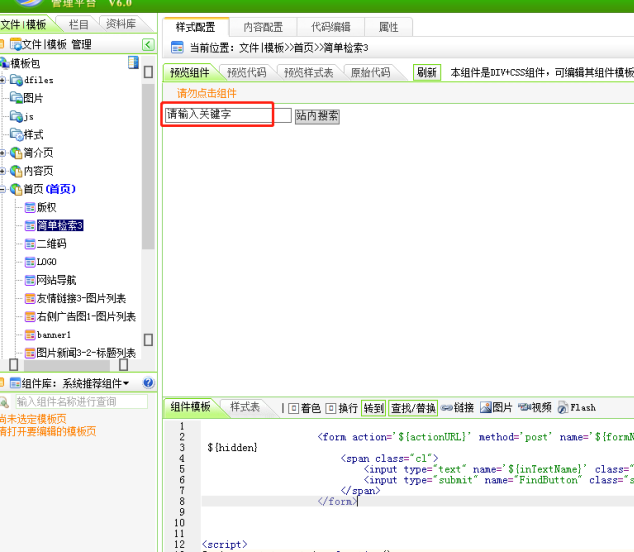Screen dimensions: 634x552
Task: Click the 请输入关键字 search input field
Action: (x=217, y=115)
